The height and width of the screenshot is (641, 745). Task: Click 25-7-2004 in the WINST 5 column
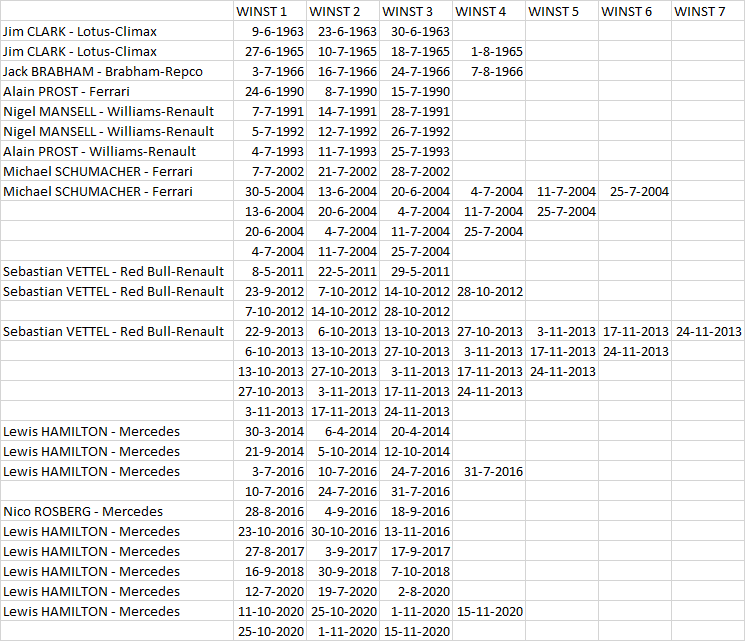point(562,211)
